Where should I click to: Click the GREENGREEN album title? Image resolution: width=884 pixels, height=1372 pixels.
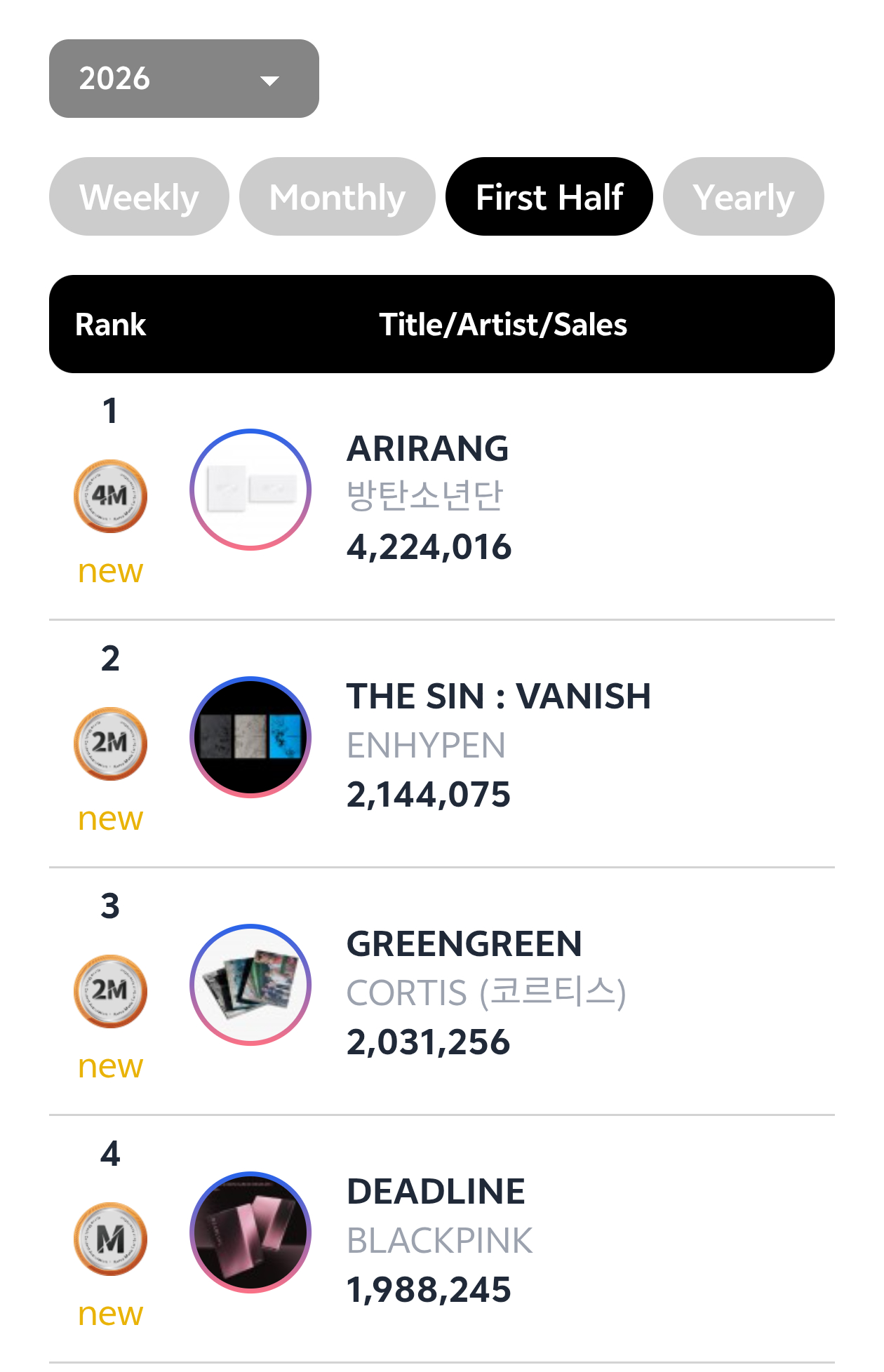464,944
